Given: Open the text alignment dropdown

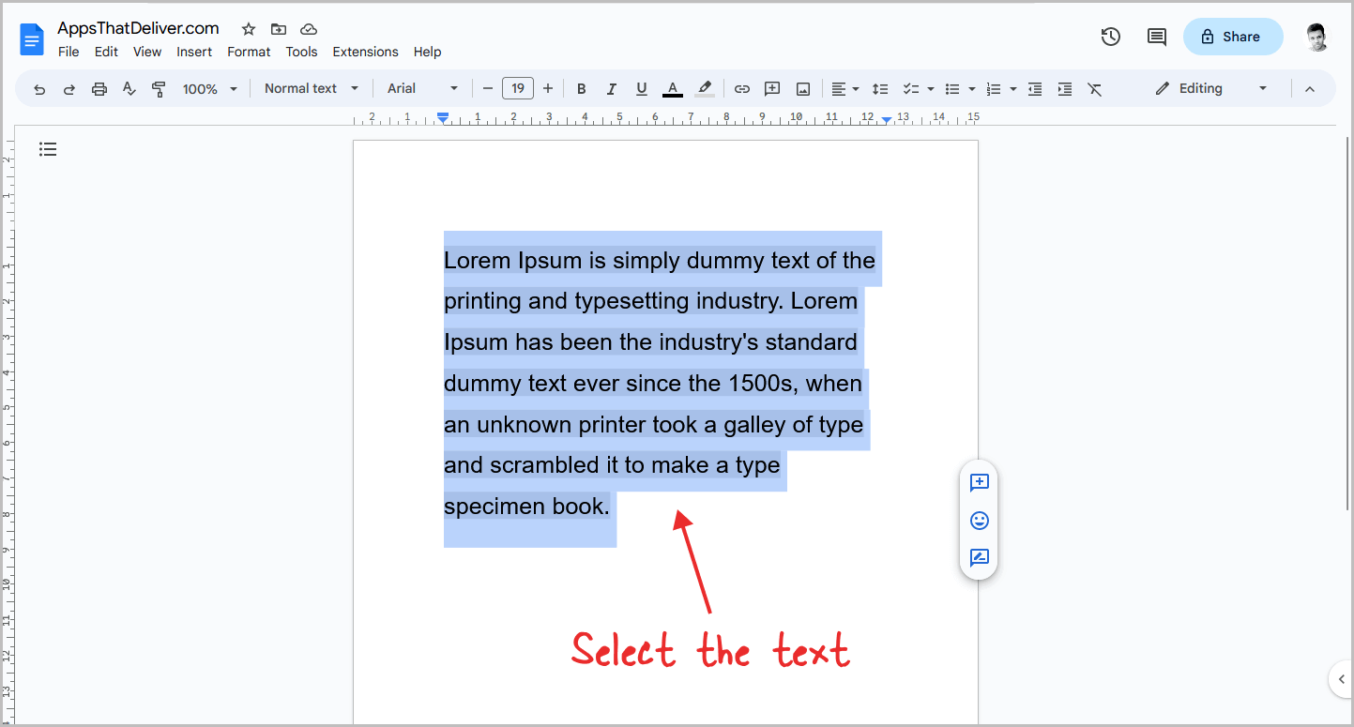Looking at the screenshot, I should click(x=845, y=89).
